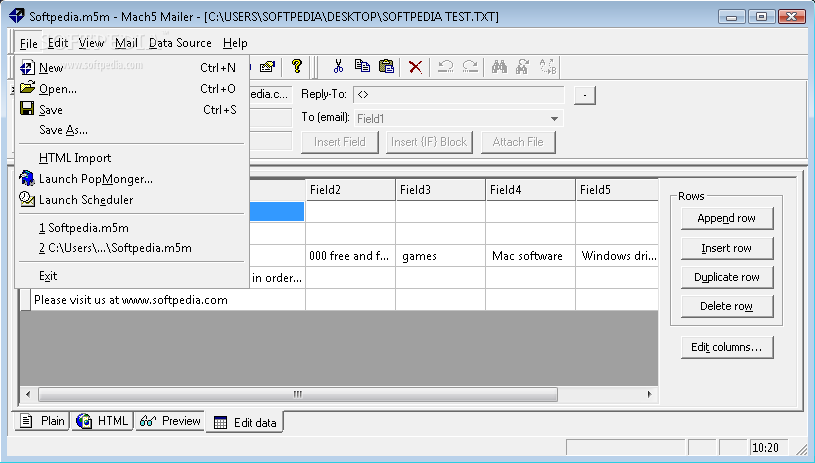The width and height of the screenshot is (815, 463).
Task: Click the Insert {IF} Block button
Action: tap(429, 142)
